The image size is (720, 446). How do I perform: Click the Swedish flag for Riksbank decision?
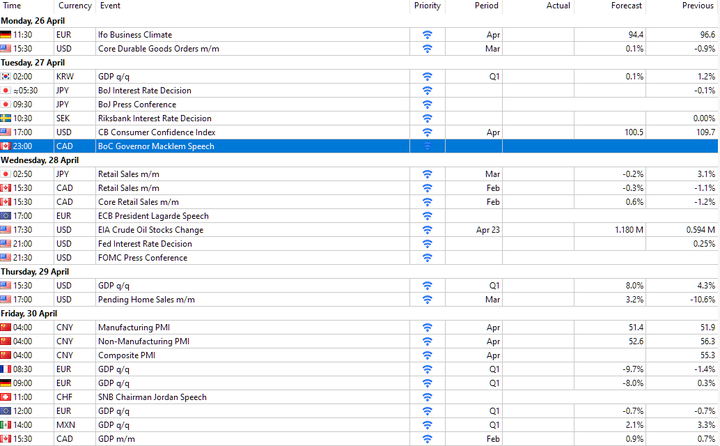pyautogui.click(x=6, y=119)
